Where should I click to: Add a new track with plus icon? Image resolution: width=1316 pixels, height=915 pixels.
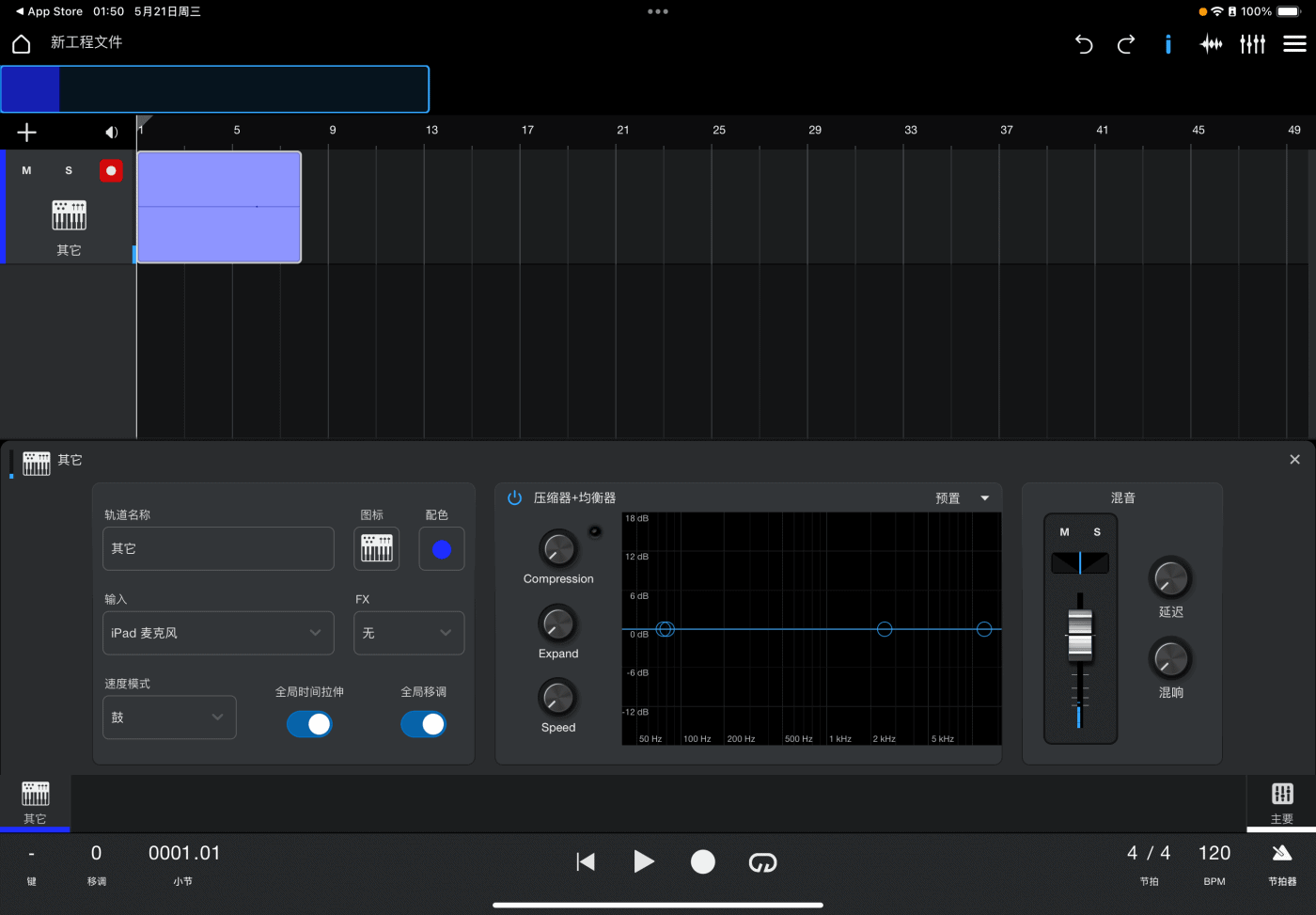(x=27, y=133)
